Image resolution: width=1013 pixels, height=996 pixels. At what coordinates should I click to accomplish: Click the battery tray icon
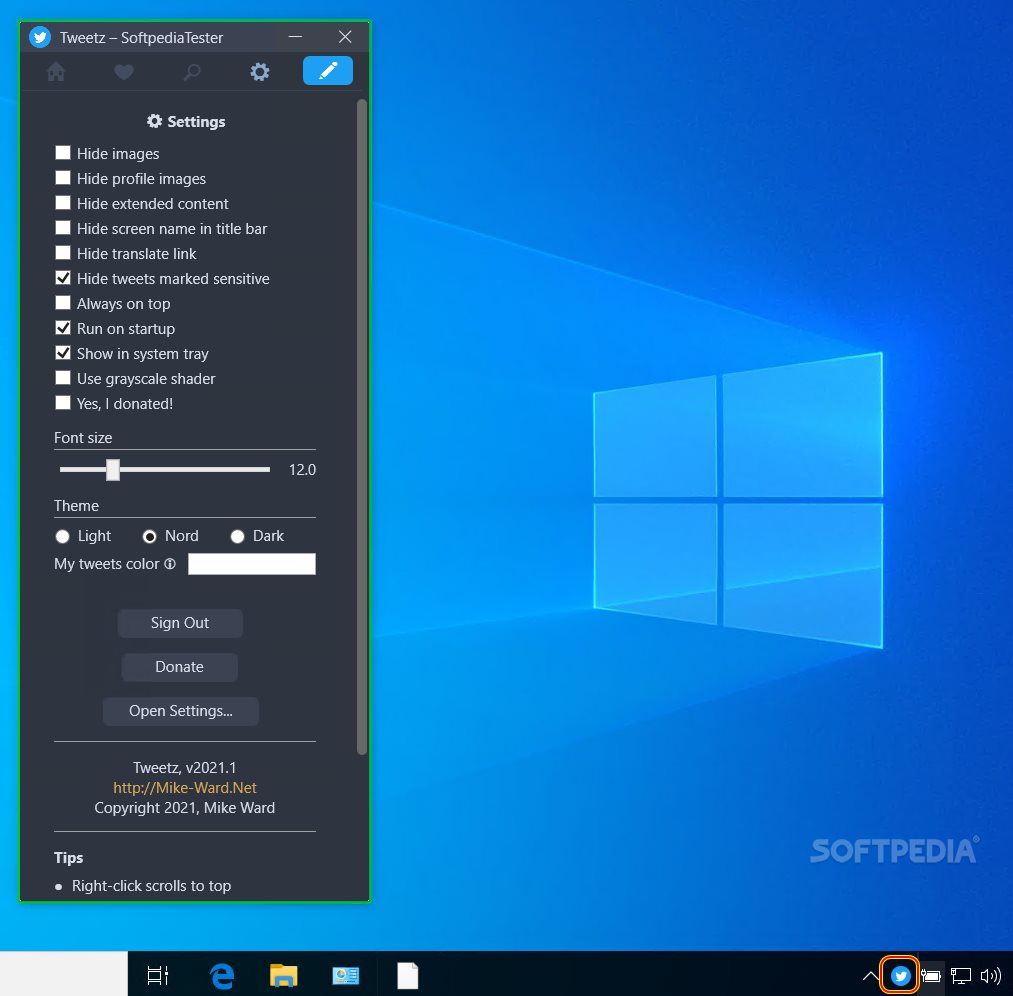click(x=930, y=975)
